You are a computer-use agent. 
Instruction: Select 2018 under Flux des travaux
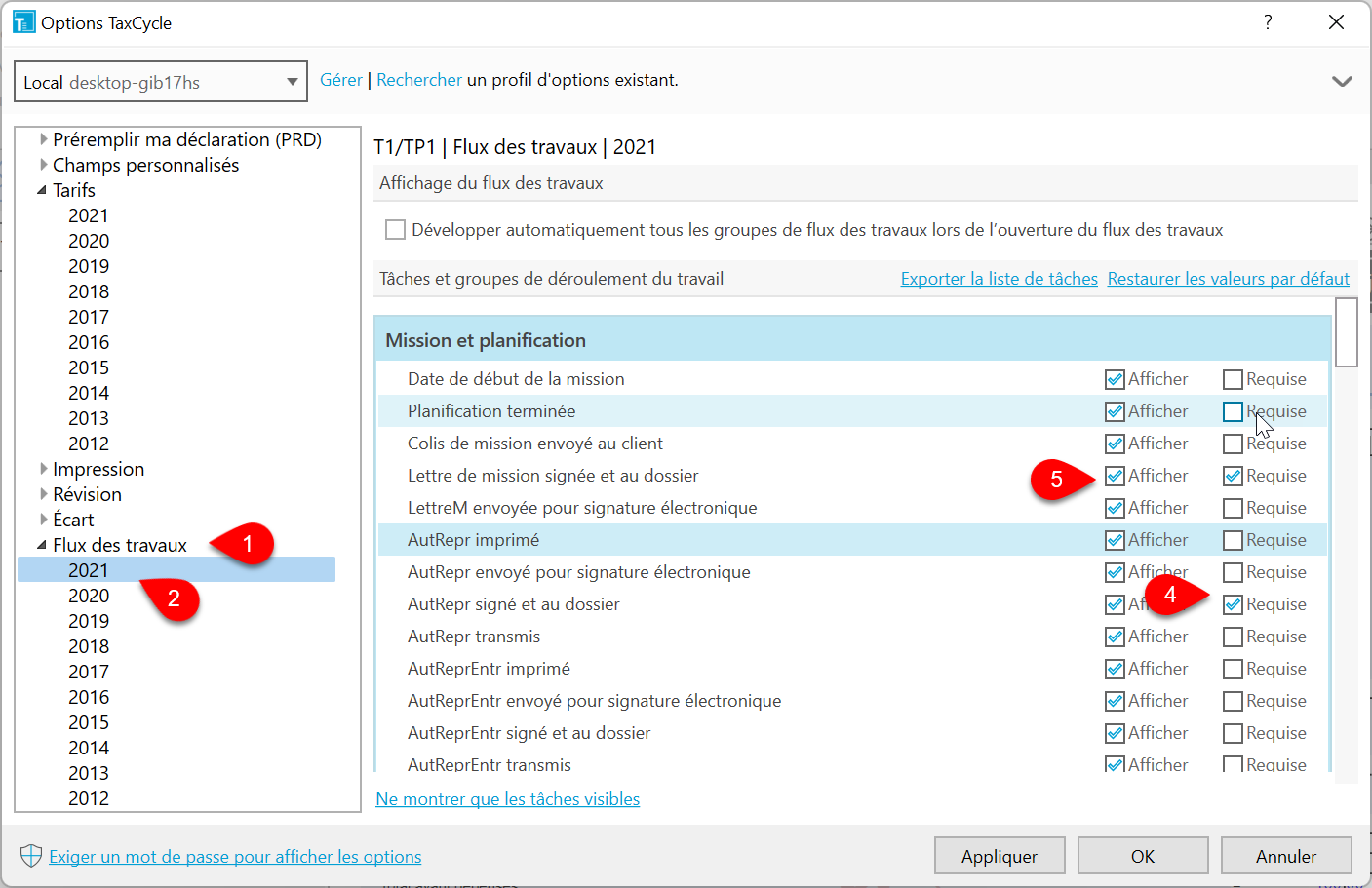[89, 646]
